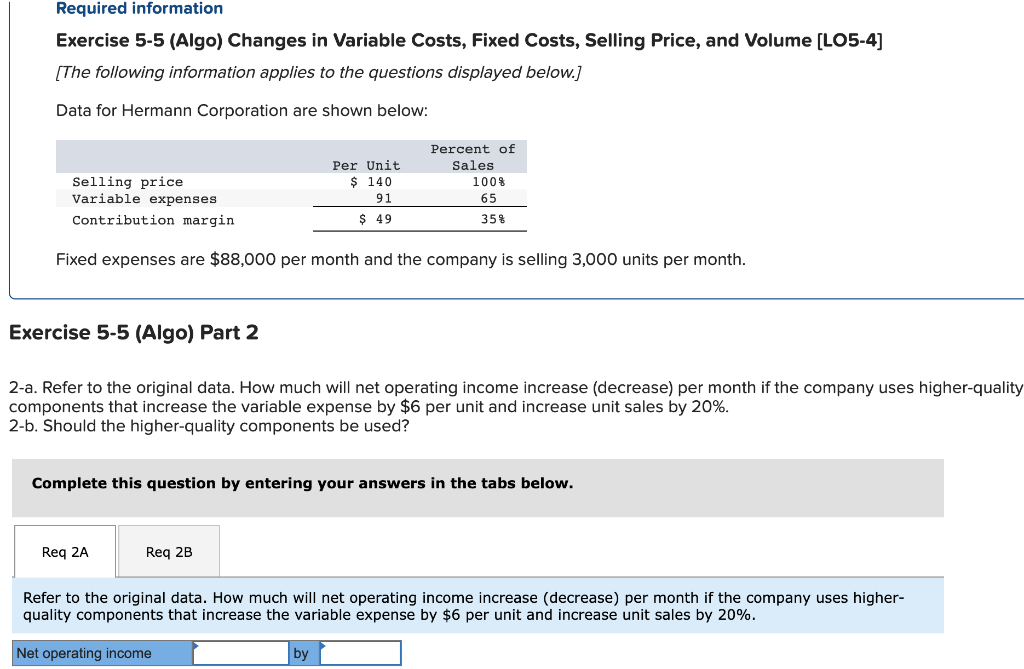Click the Contribution margin value of $49
Screen dimensions: 1024x669
coord(374,219)
